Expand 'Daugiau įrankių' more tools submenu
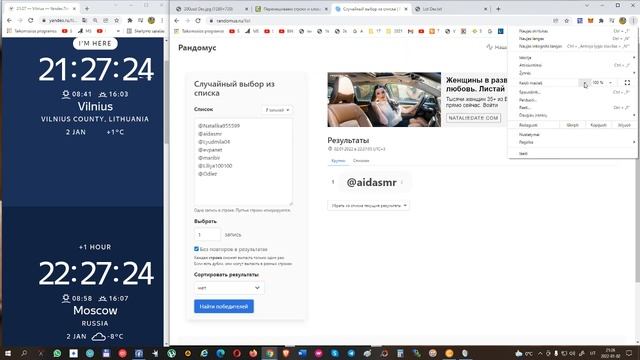The width and height of the screenshot is (640, 360). pos(572,115)
